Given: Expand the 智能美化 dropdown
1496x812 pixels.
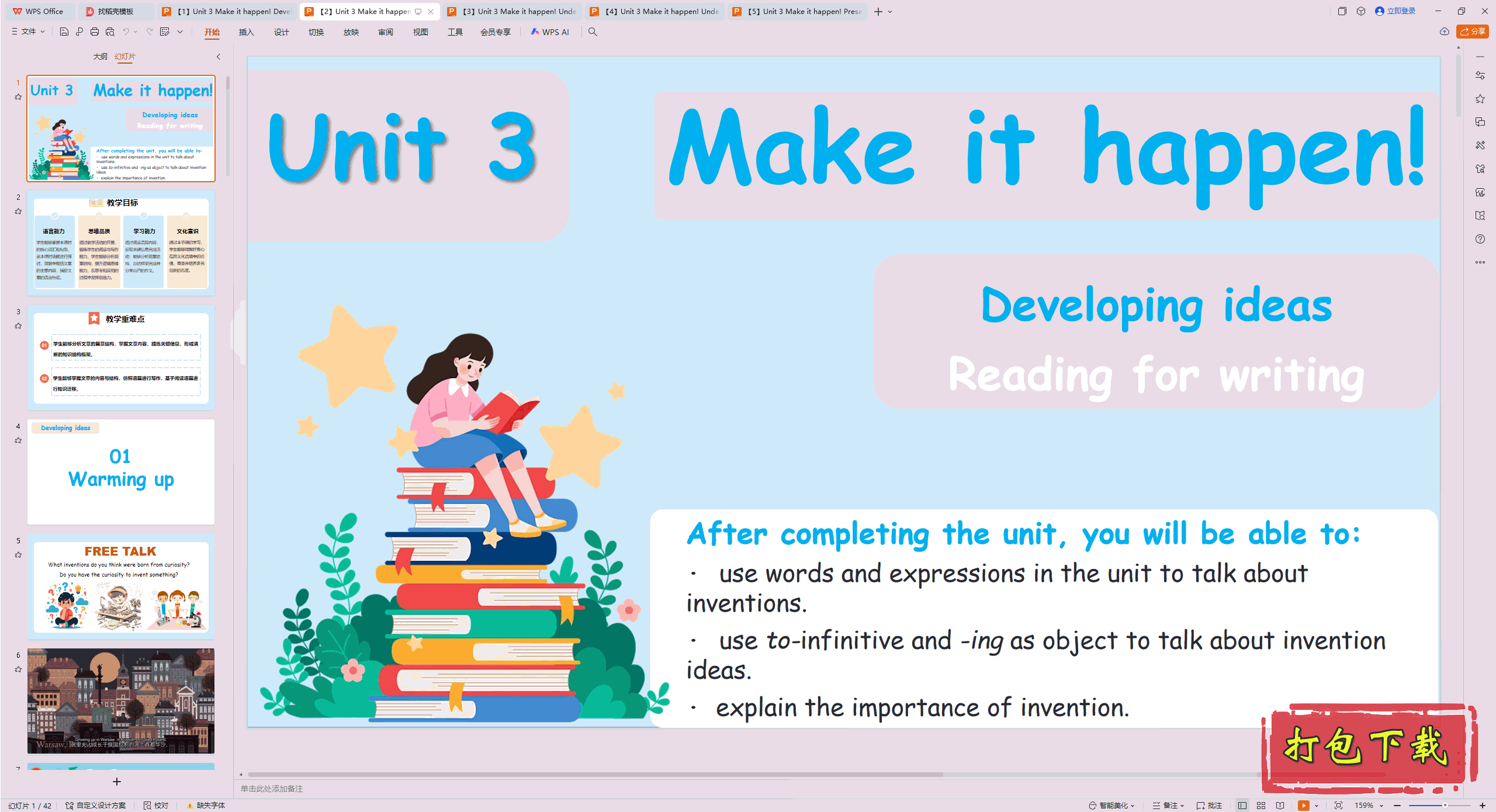Looking at the screenshot, I should pyautogui.click(x=1112, y=805).
